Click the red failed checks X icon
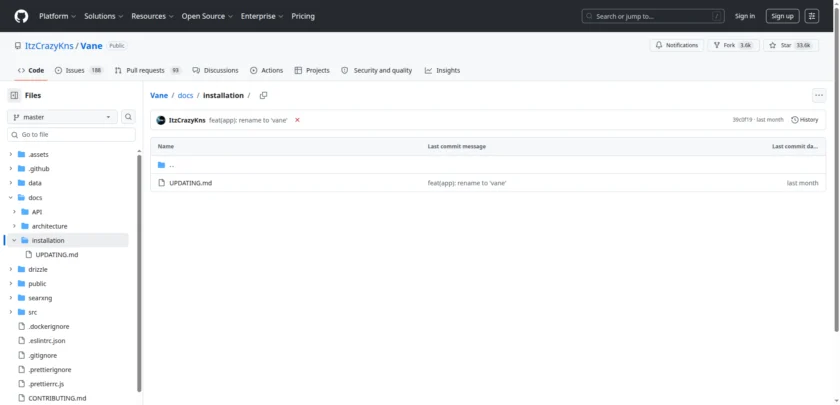 click(x=297, y=120)
